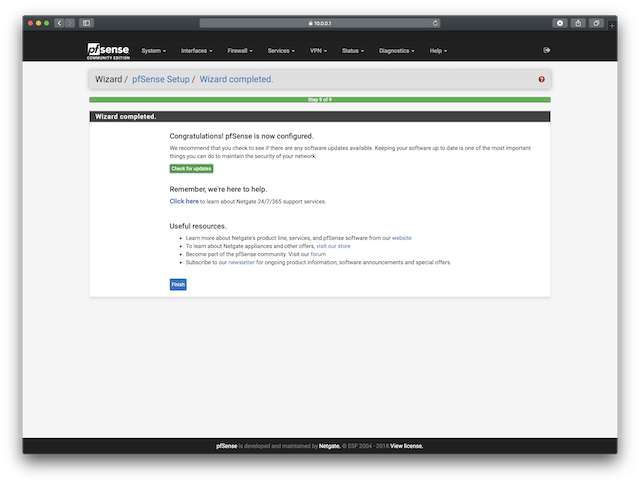Click the 'Wizard completed.' panel header
The height and width of the screenshot is (484, 640).
tap(320, 116)
